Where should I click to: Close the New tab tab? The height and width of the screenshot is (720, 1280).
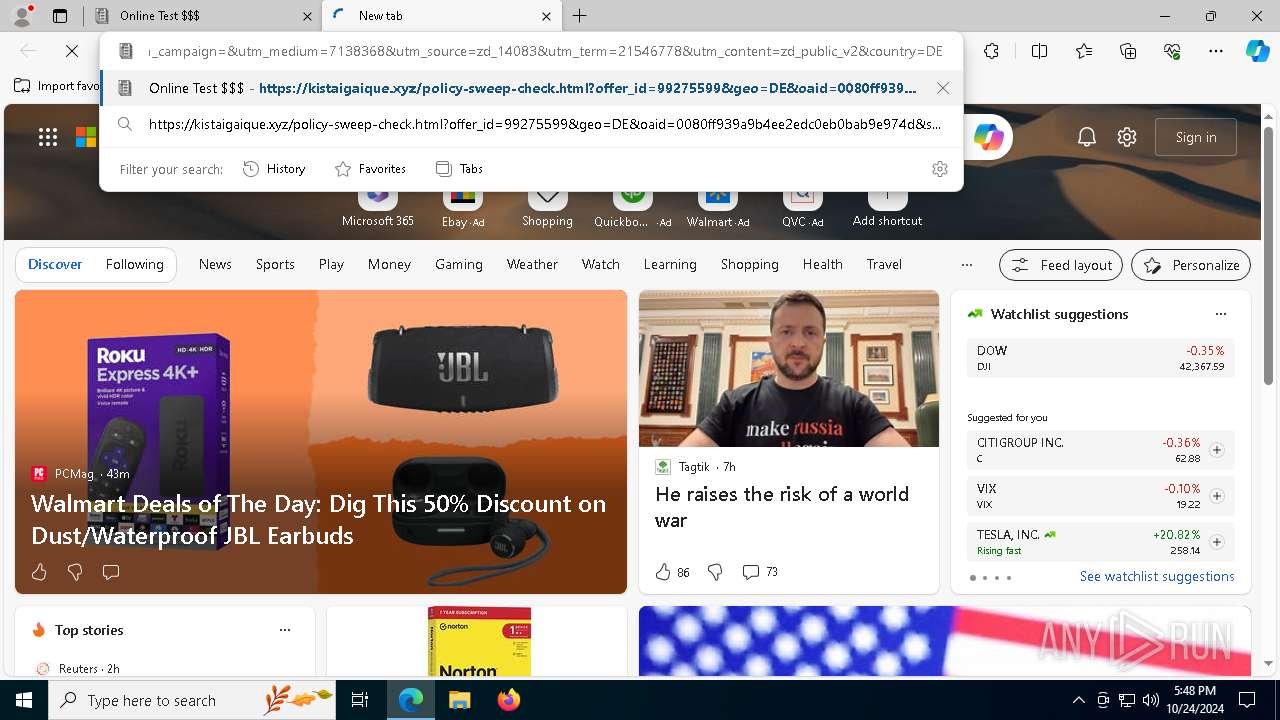tap(546, 16)
